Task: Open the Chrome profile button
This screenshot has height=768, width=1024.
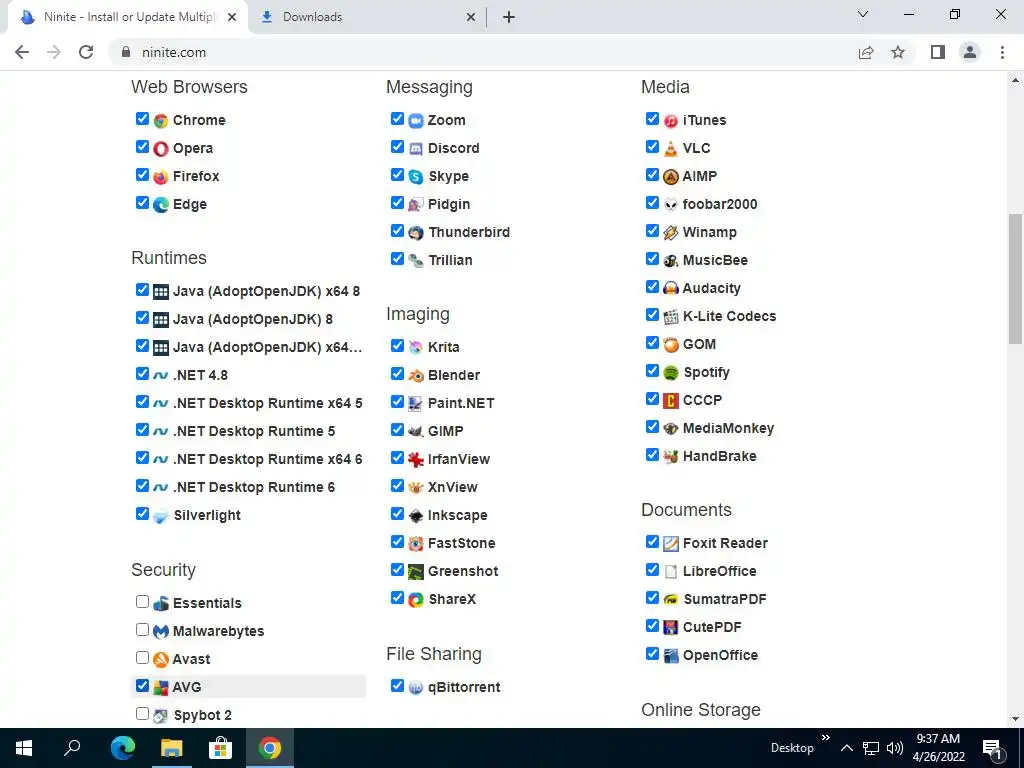Action: (x=970, y=52)
